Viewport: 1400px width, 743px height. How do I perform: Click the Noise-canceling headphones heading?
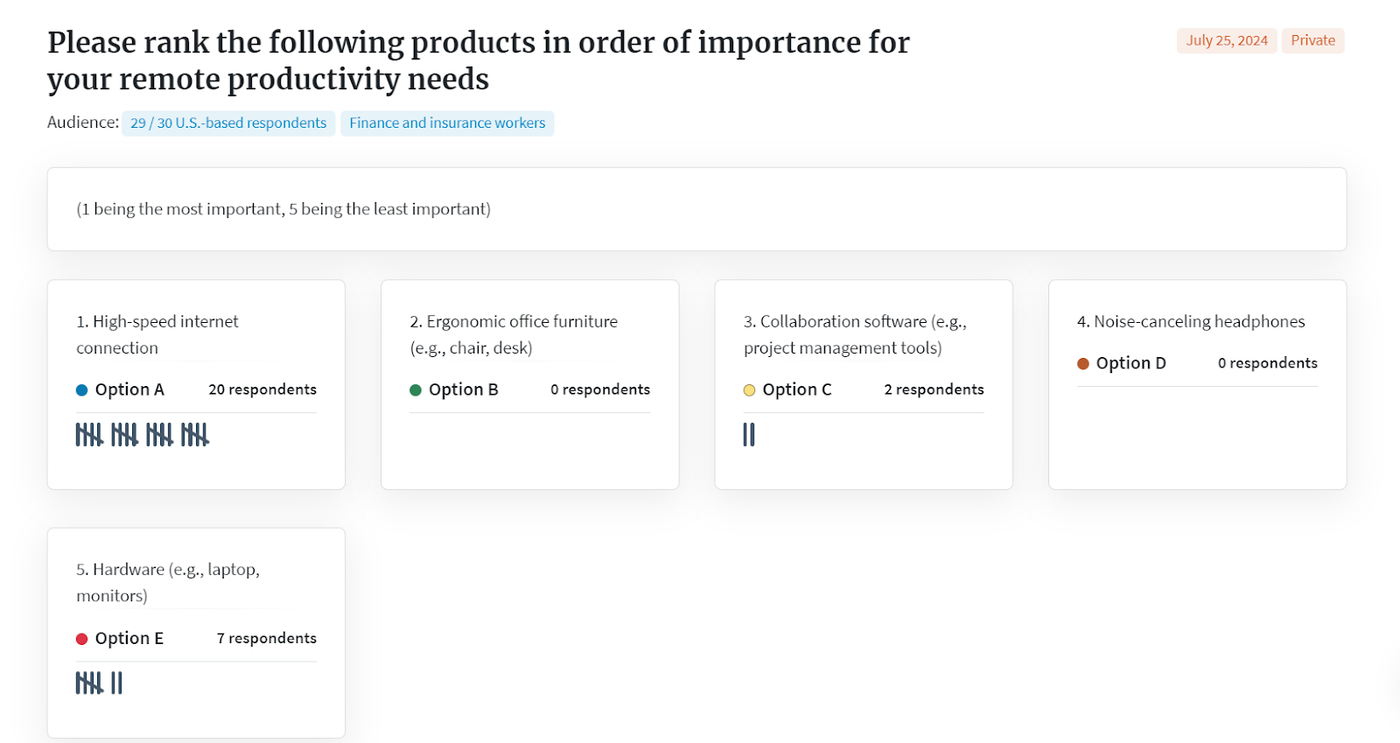(1191, 321)
